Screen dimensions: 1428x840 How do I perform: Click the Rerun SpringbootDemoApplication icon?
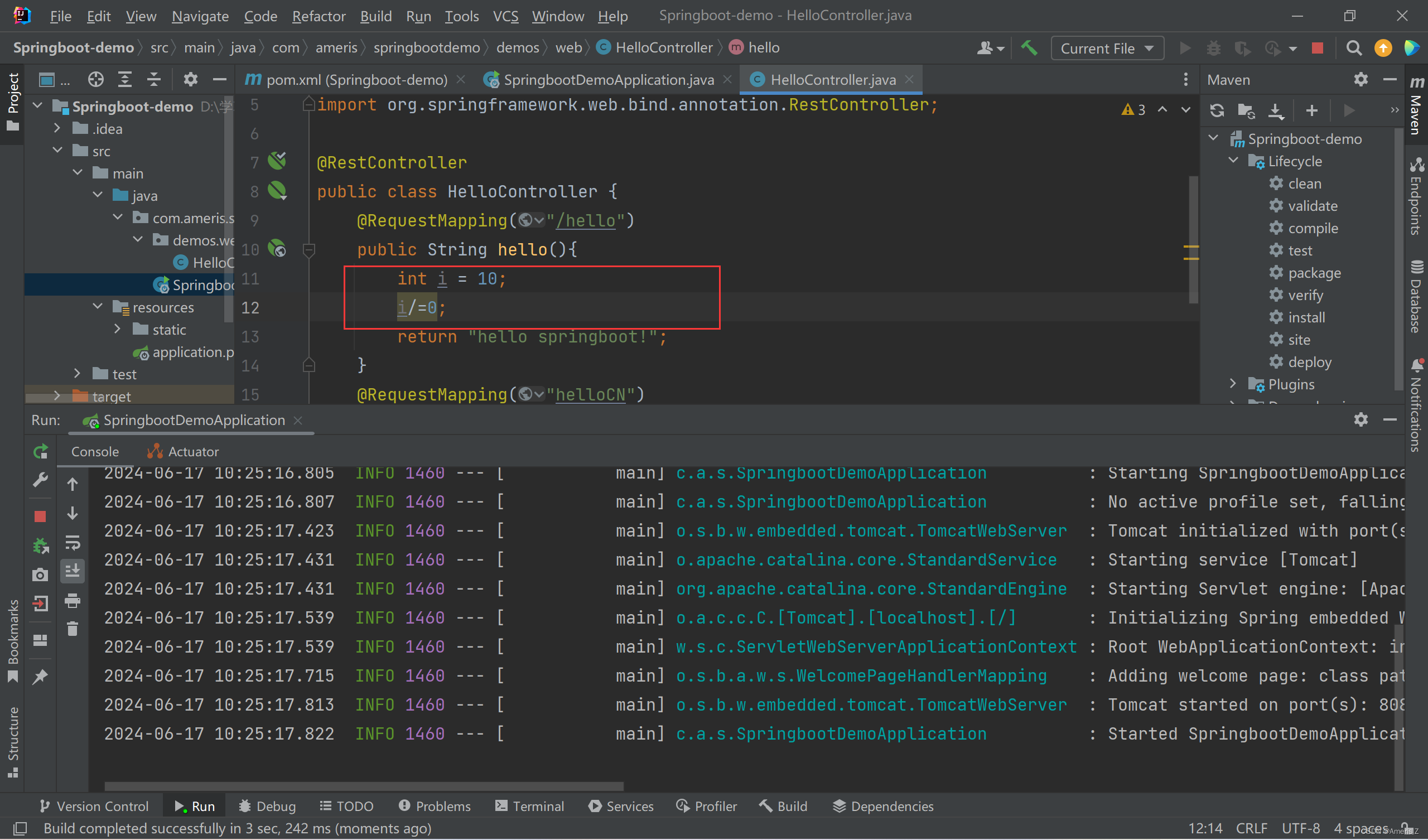point(40,452)
